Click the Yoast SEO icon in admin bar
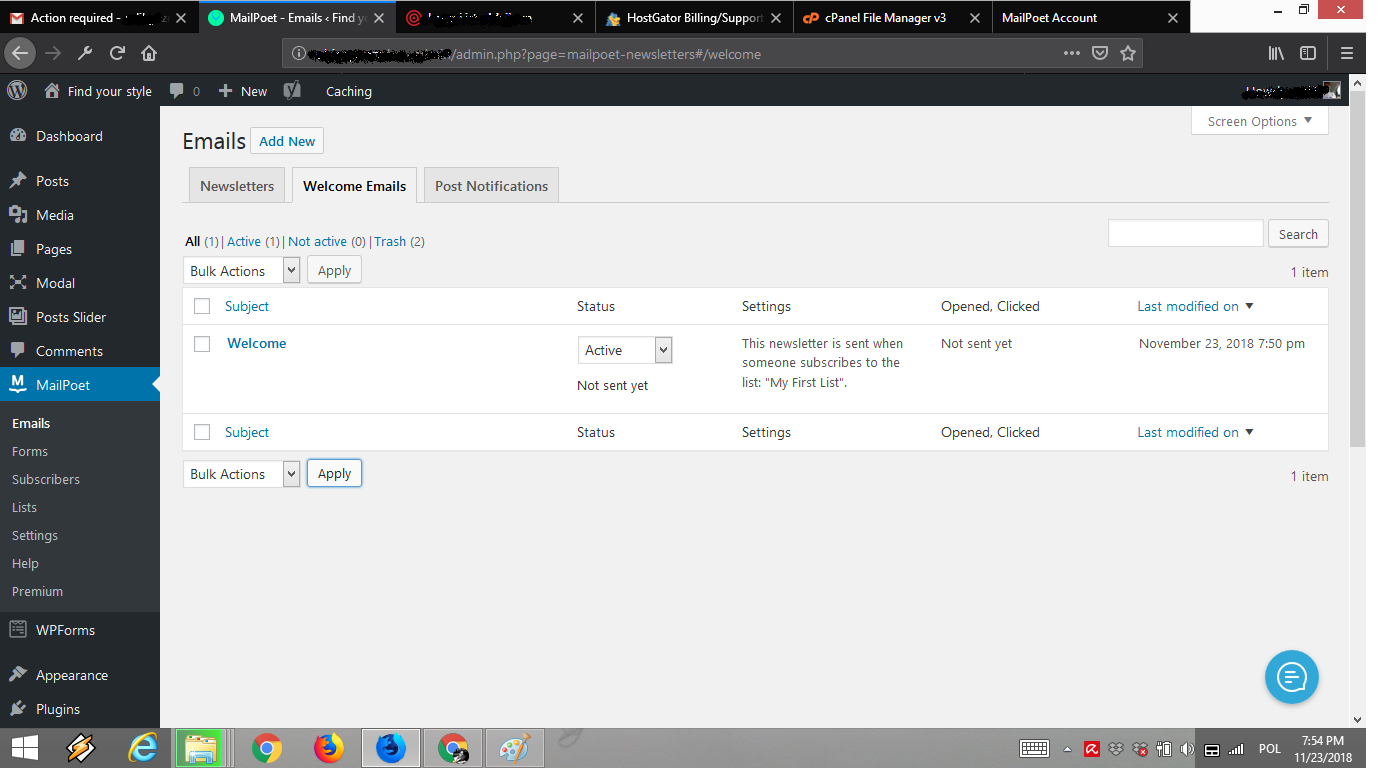The width and height of the screenshot is (1388, 768). [292, 90]
